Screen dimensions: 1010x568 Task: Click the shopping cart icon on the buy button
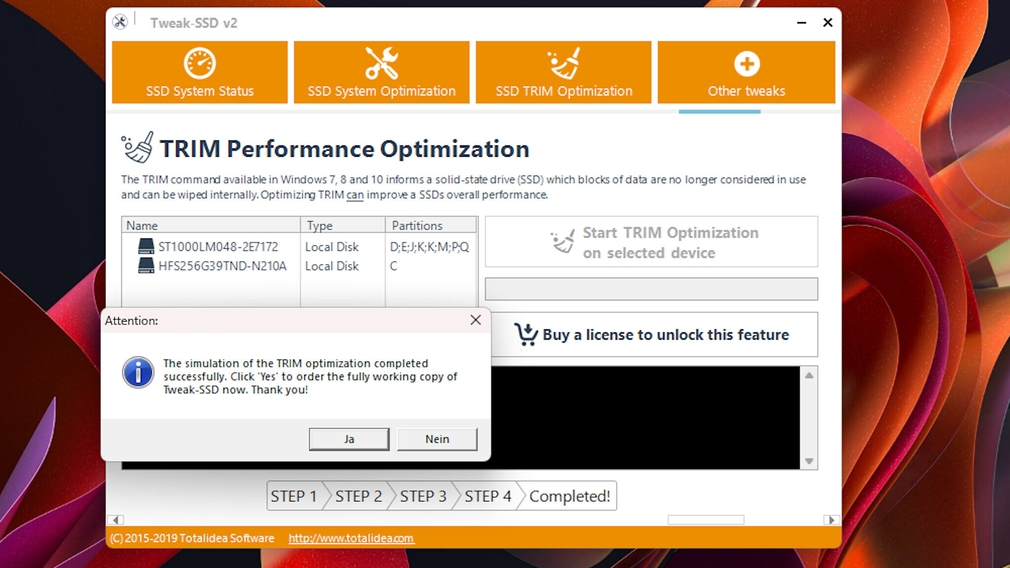(x=526, y=334)
